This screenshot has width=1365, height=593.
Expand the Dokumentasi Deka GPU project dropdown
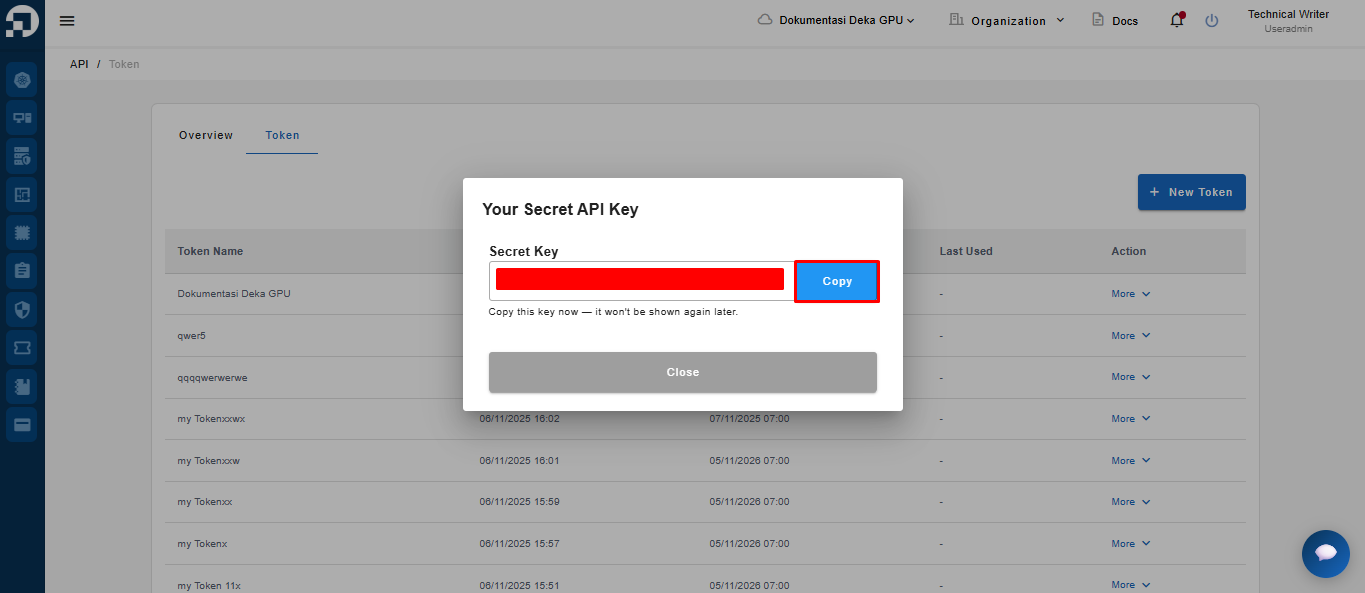pos(836,20)
